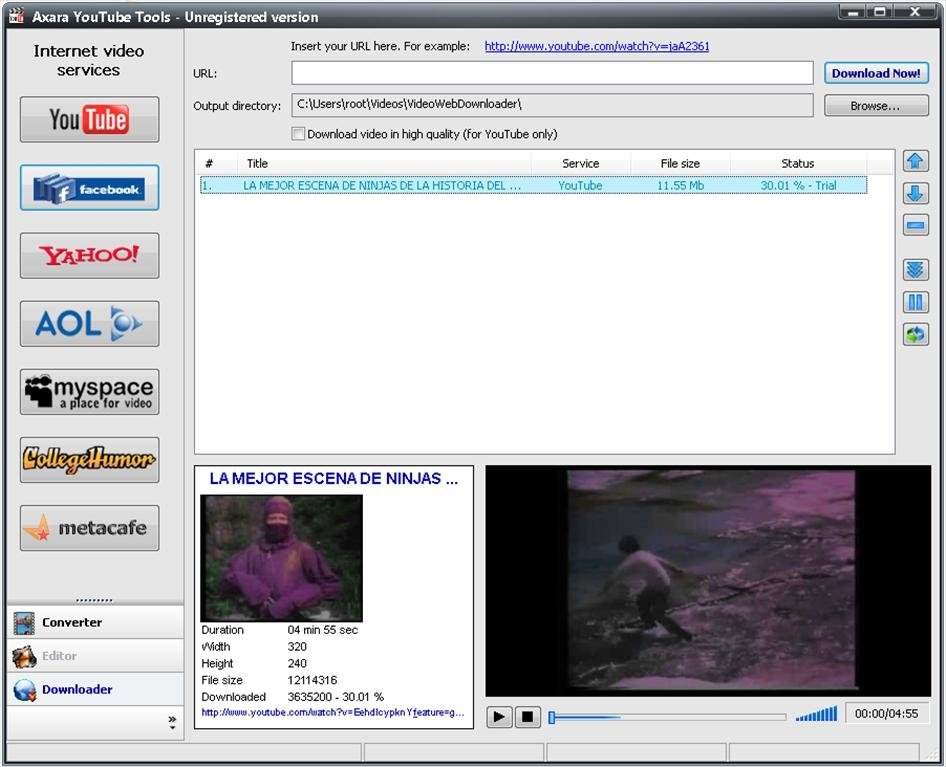The height and width of the screenshot is (767, 946).
Task: Adjust the volume level bars
Action: pyautogui.click(x=816, y=714)
